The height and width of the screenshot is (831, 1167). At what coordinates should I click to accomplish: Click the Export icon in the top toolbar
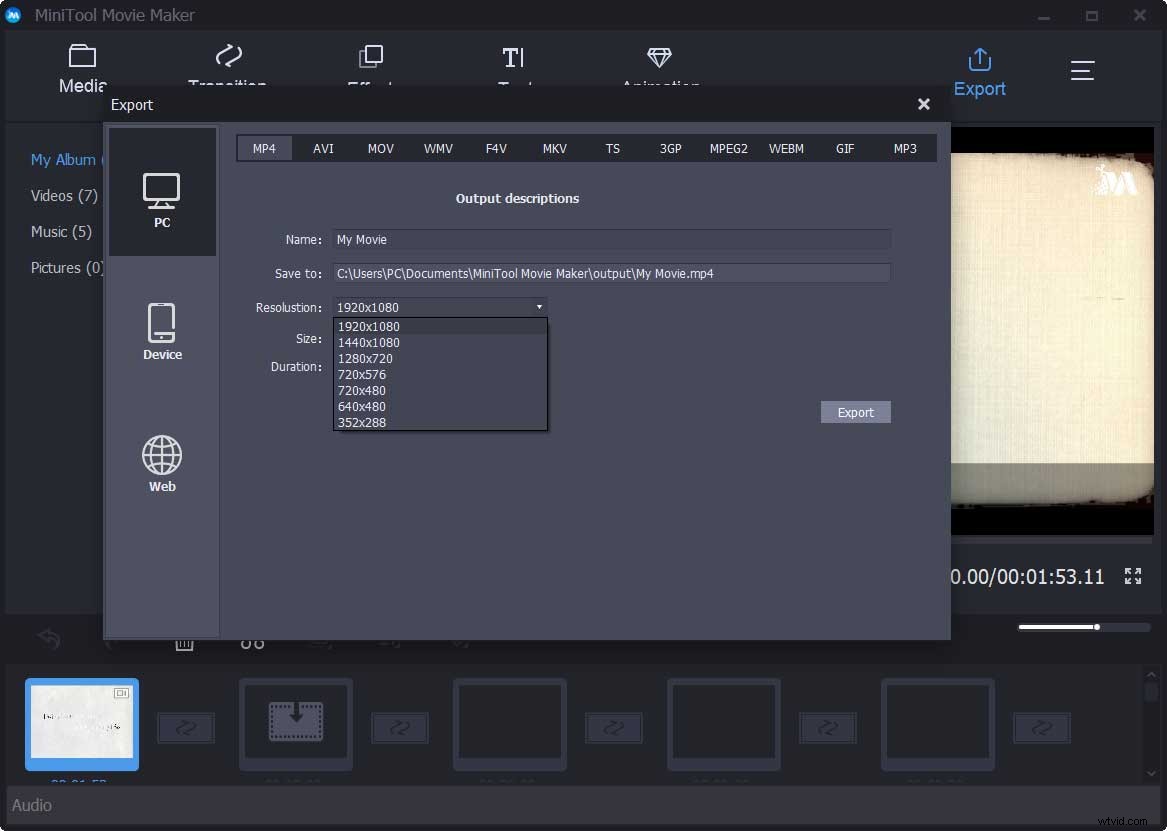click(x=979, y=70)
